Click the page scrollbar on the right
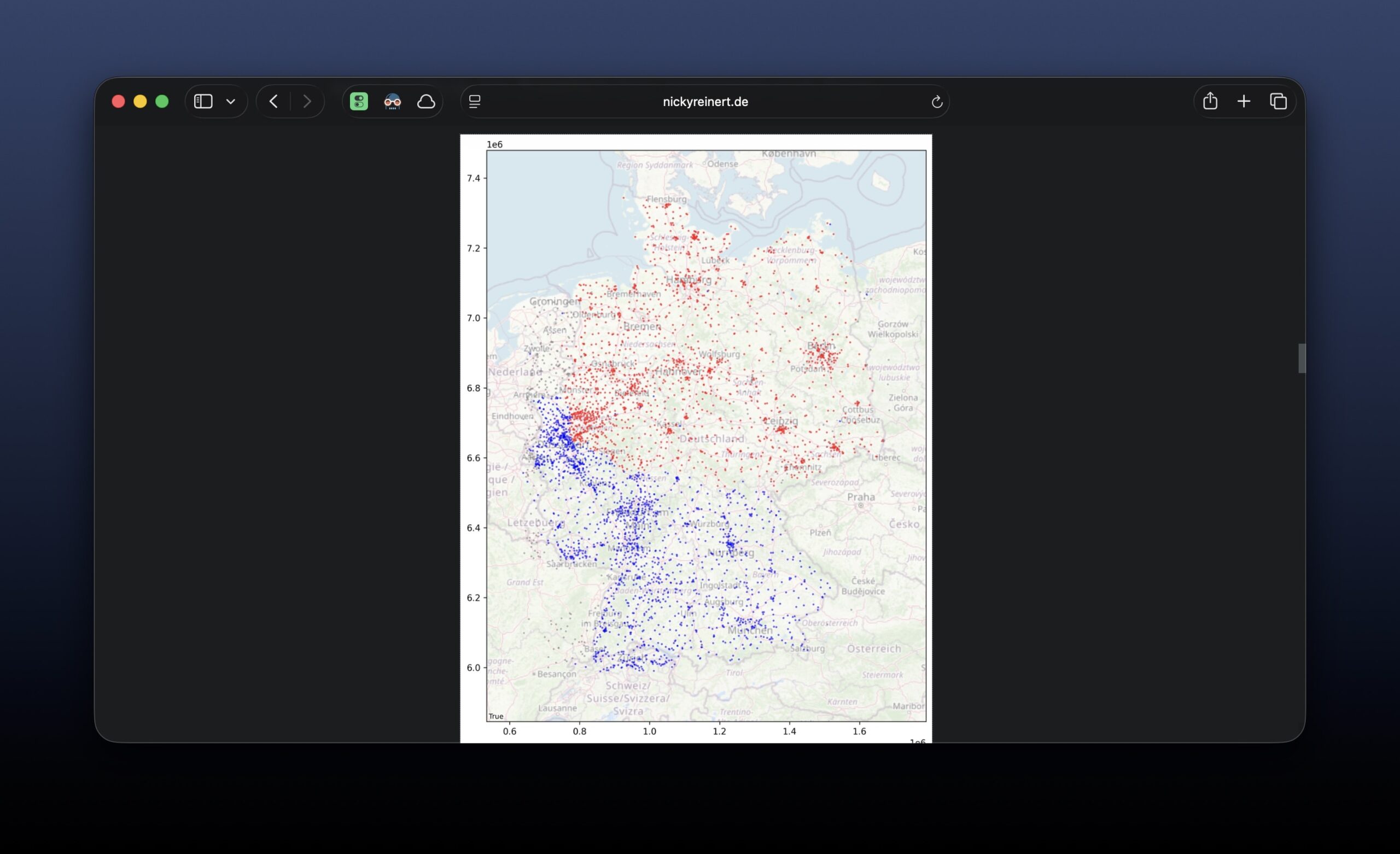Viewport: 1400px width, 854px height. [1301, 358]
